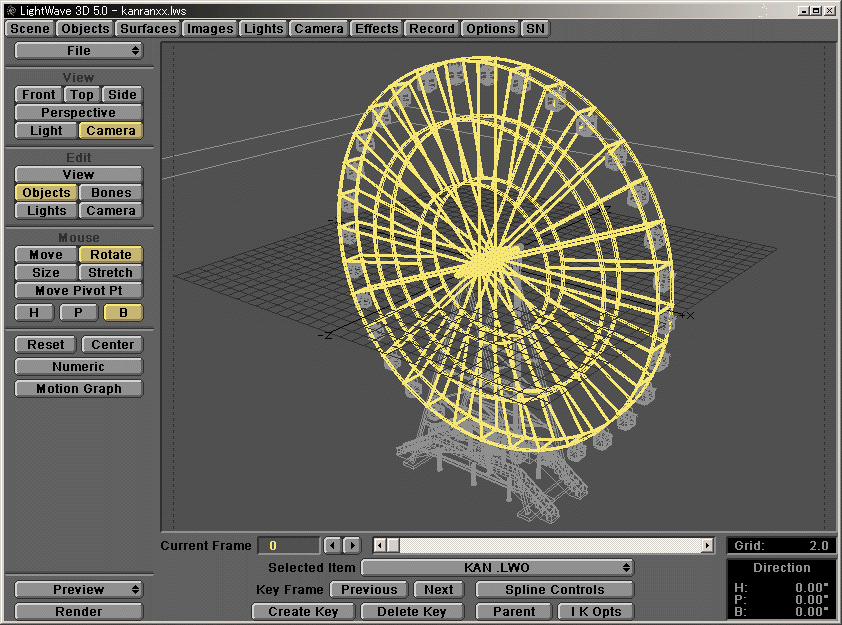Switch to the Light view

click(45, 130)
